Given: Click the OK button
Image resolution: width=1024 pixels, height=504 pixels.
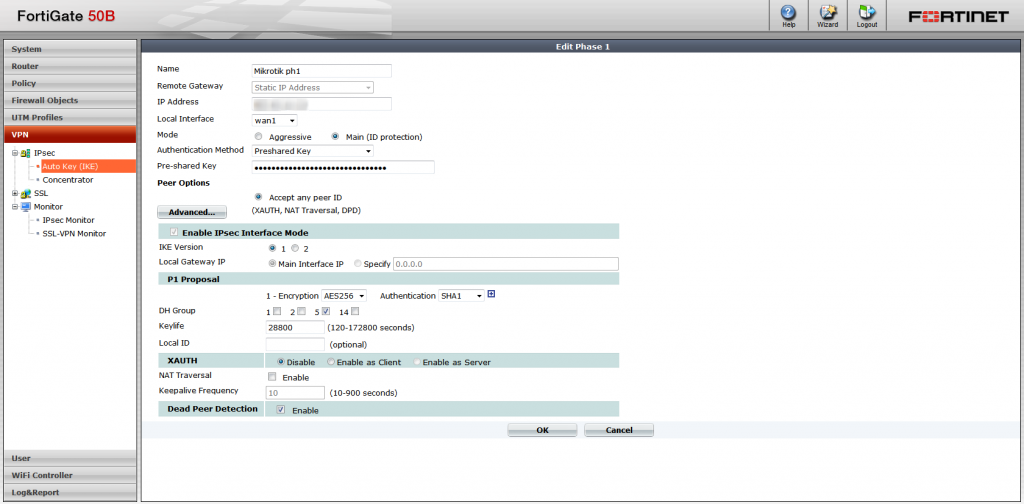Looking at the screenshot, I should coord(543,430).
